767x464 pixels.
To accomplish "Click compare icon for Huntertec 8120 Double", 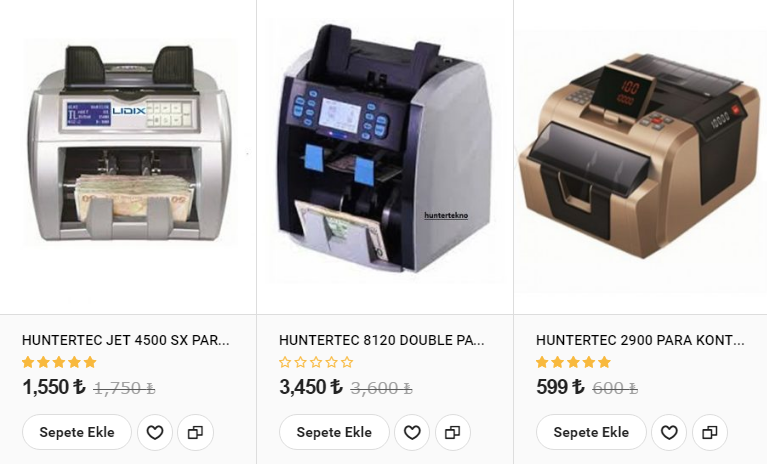I will [452, 432].
